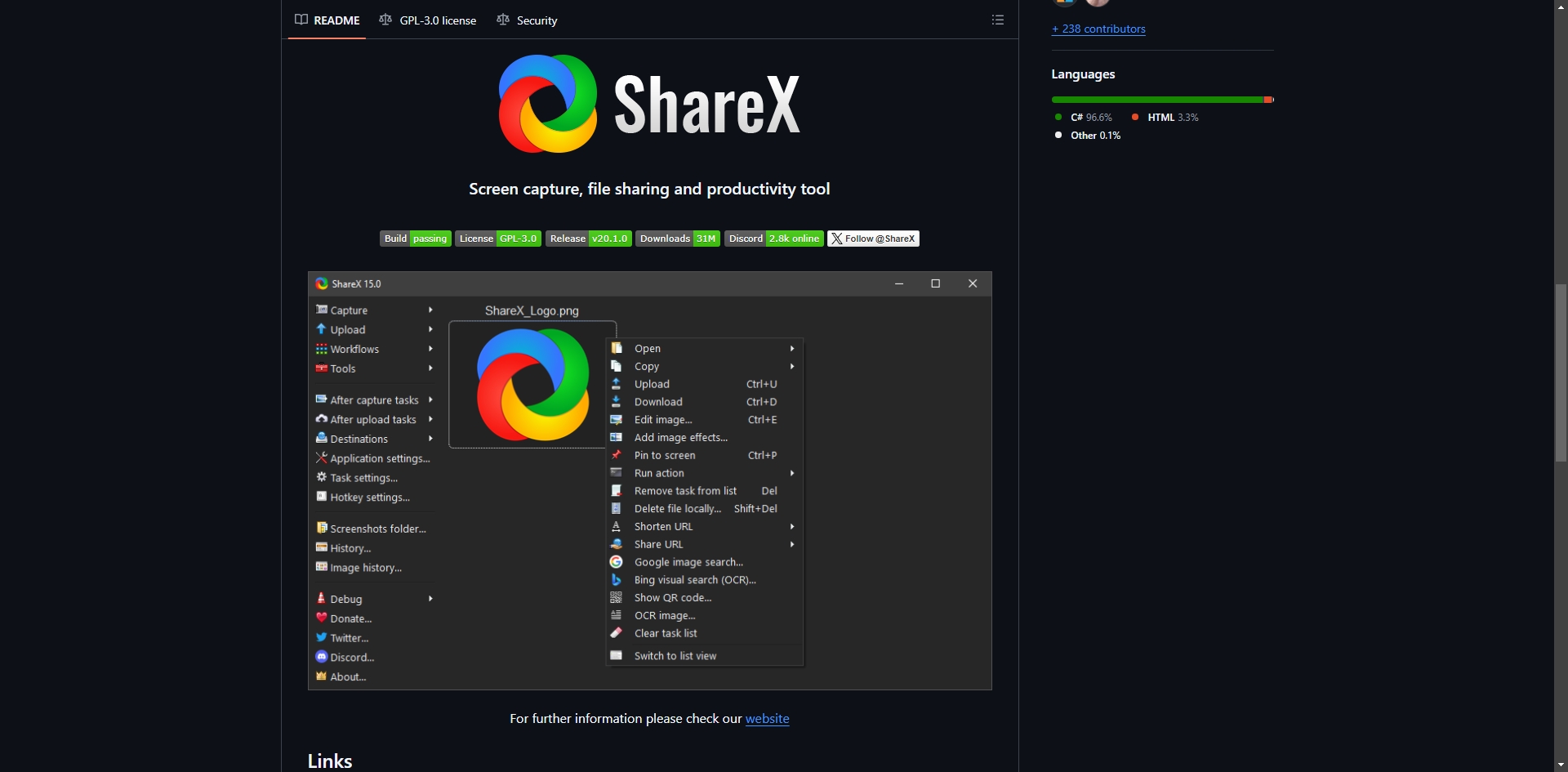
Task: Click the Download icon in context menu
Action: (x=617, y=401)
